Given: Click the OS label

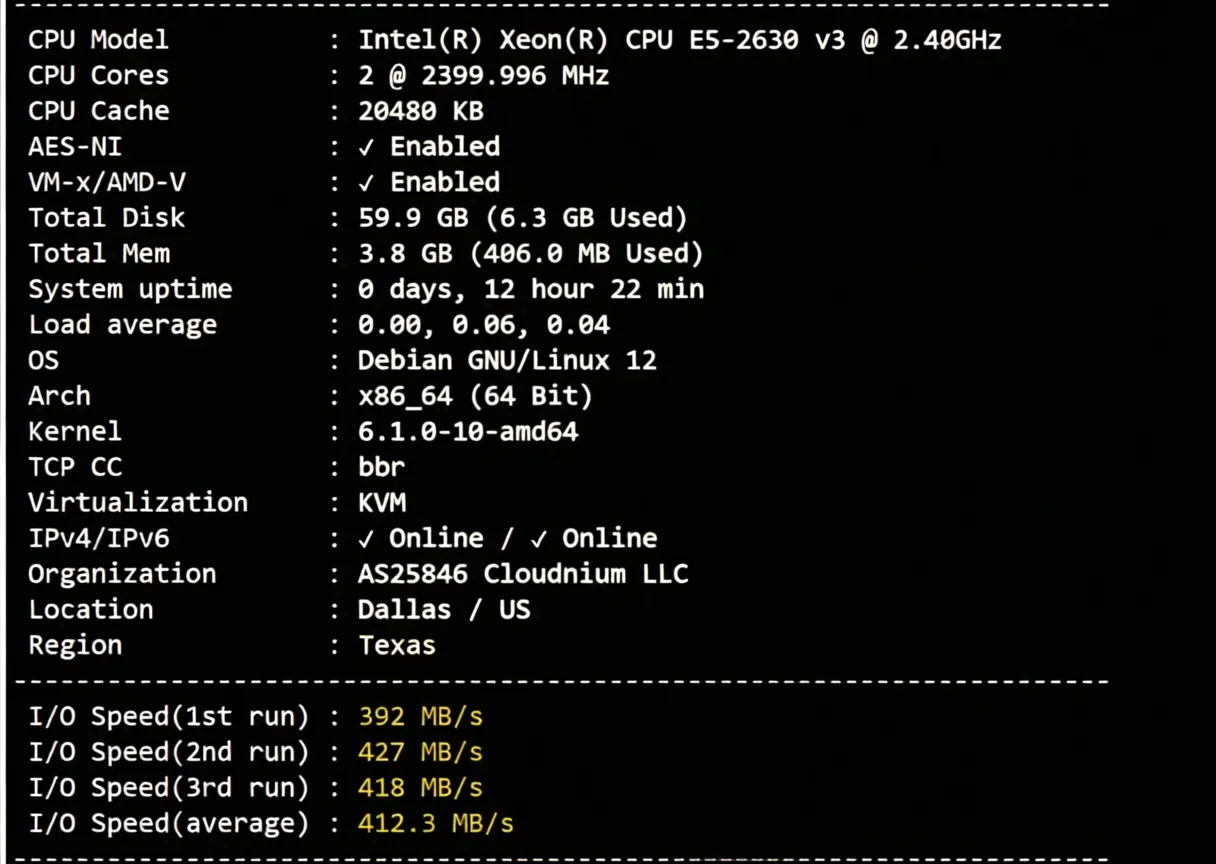Looking at the screenshot, I should click(43, 360).
